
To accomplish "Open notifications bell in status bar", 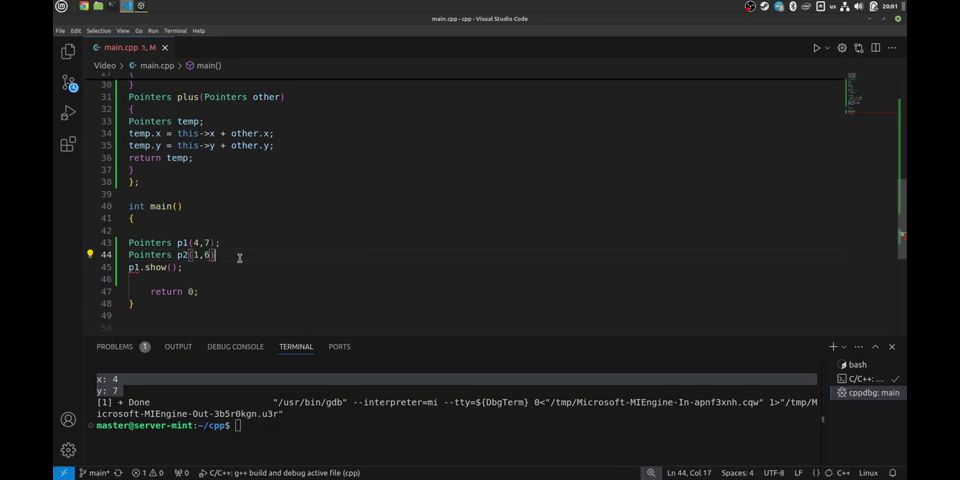I will [892, 473].
